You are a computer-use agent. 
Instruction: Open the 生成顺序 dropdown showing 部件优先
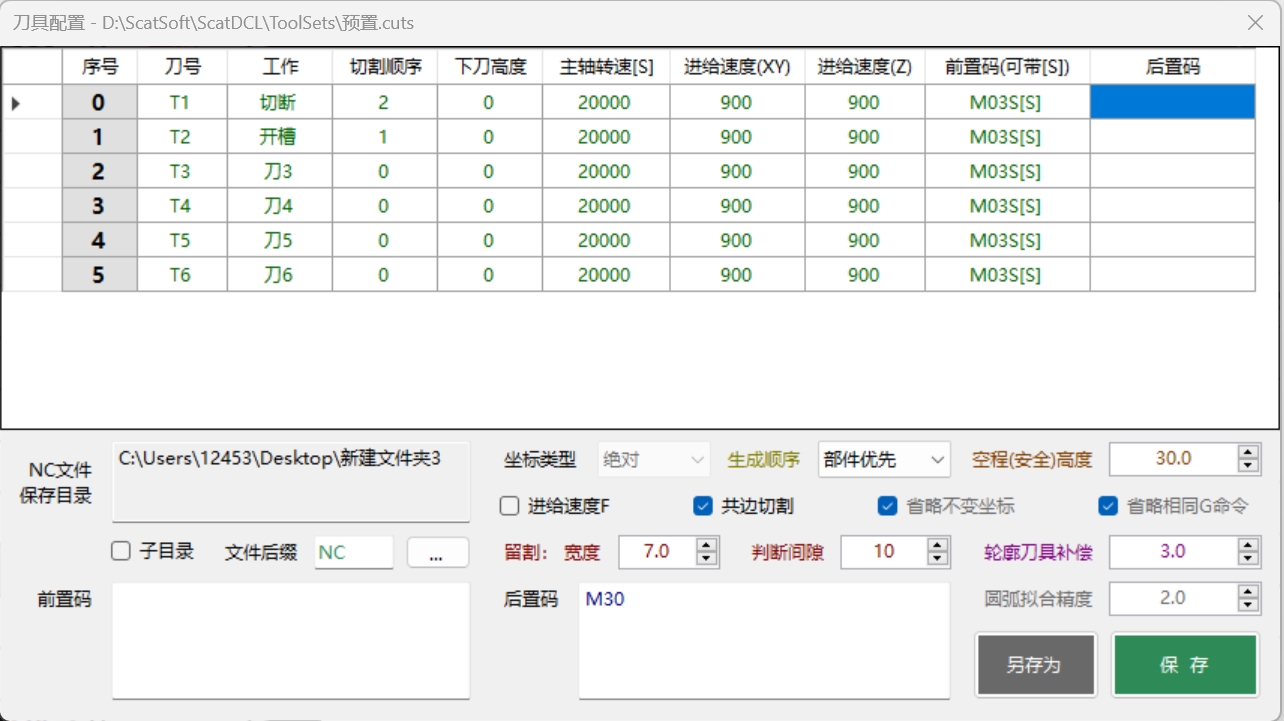pyautogui.click(x=883, y=460)
